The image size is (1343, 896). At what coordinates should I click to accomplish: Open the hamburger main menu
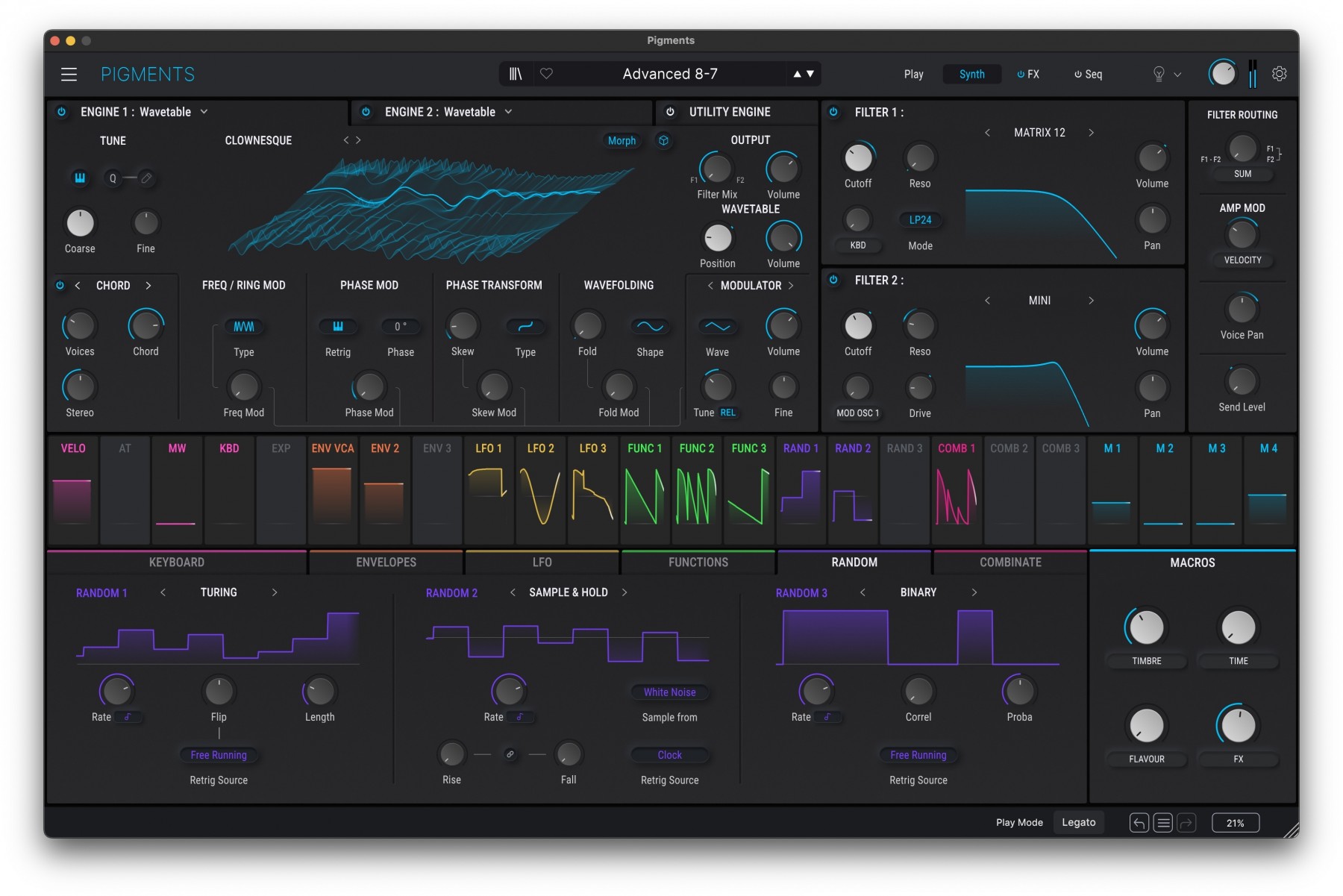(69, 74)
